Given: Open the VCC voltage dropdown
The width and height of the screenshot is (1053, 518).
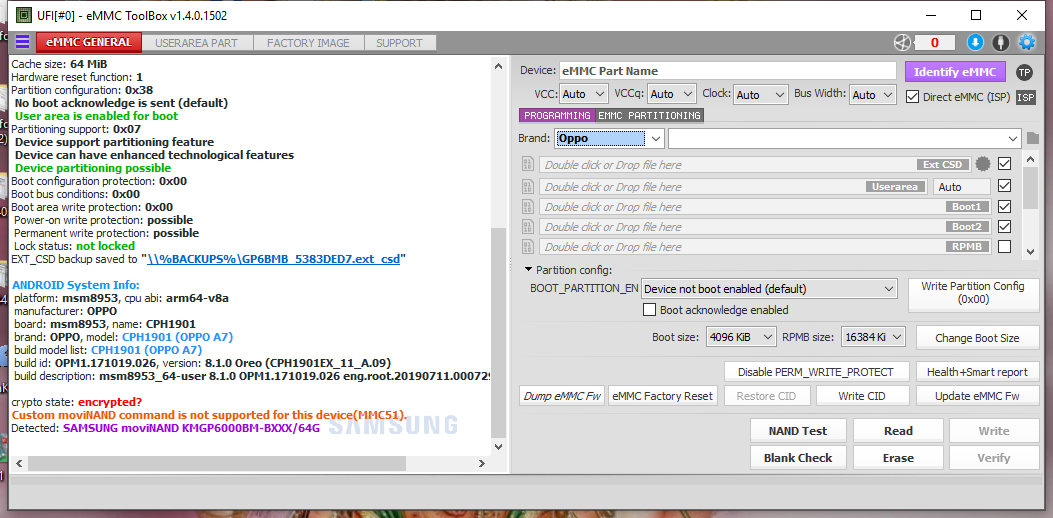Looking at the screenshot, I should click(x=583, y=94).
